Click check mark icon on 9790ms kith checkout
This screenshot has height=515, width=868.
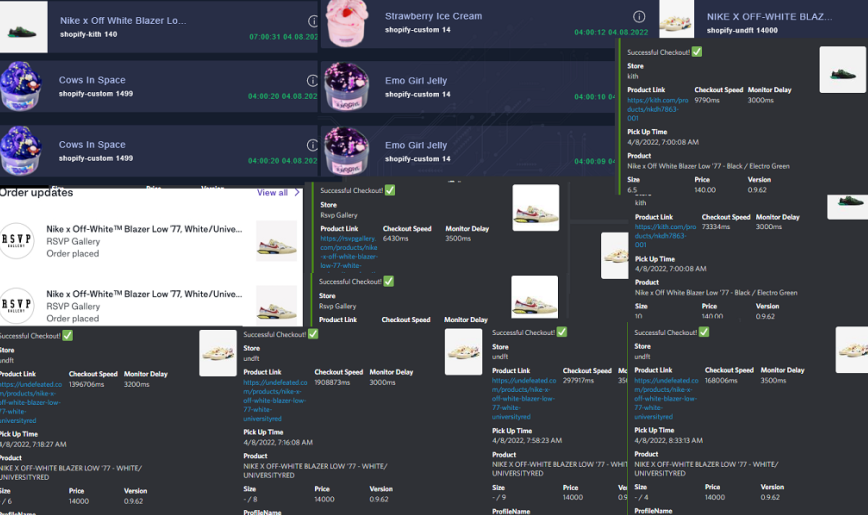tap(697, 52)
